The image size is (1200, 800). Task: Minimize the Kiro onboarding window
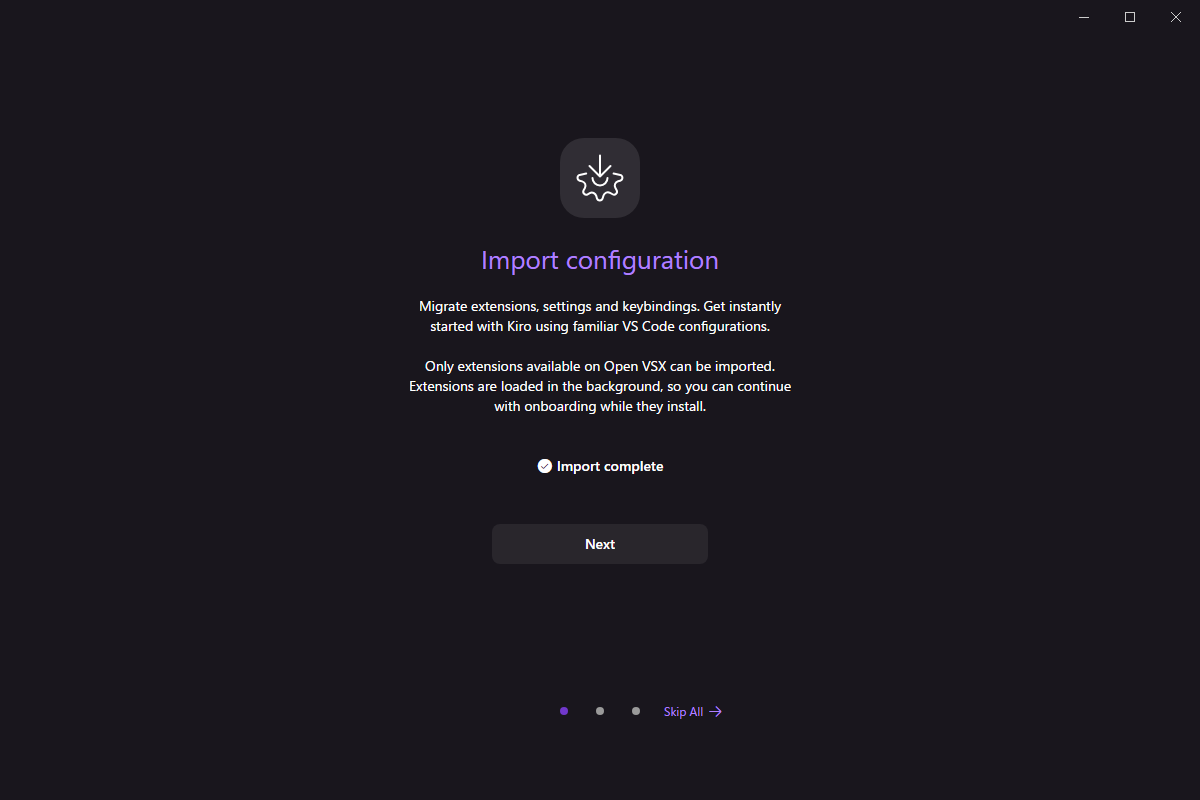pos(1084,17)
